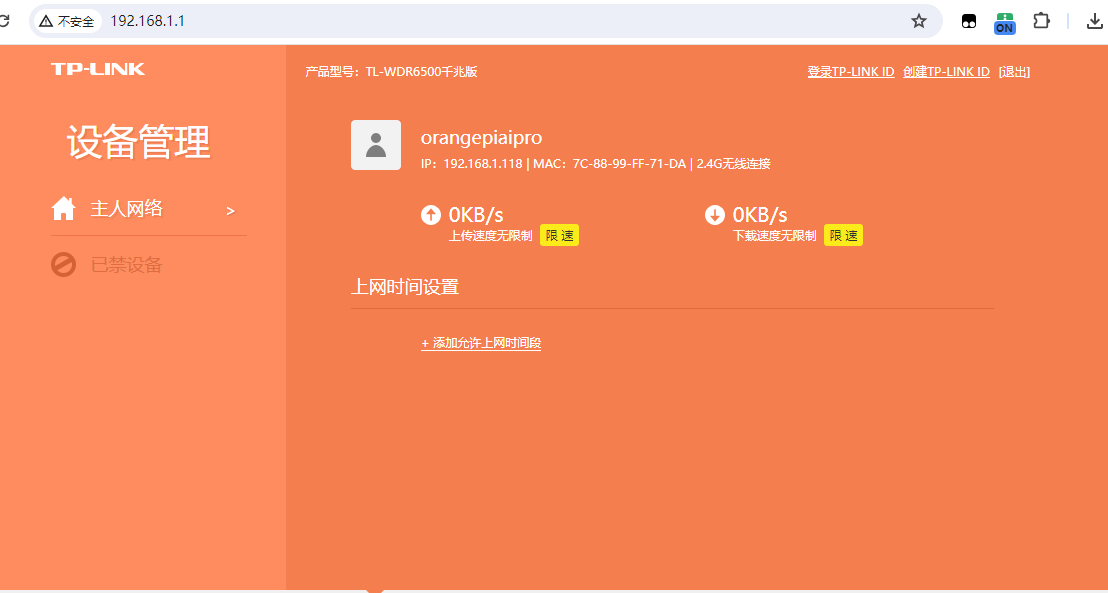Click the download speed arrow icon
Screen dimensions: 1108x593
(x=715, y=214)
